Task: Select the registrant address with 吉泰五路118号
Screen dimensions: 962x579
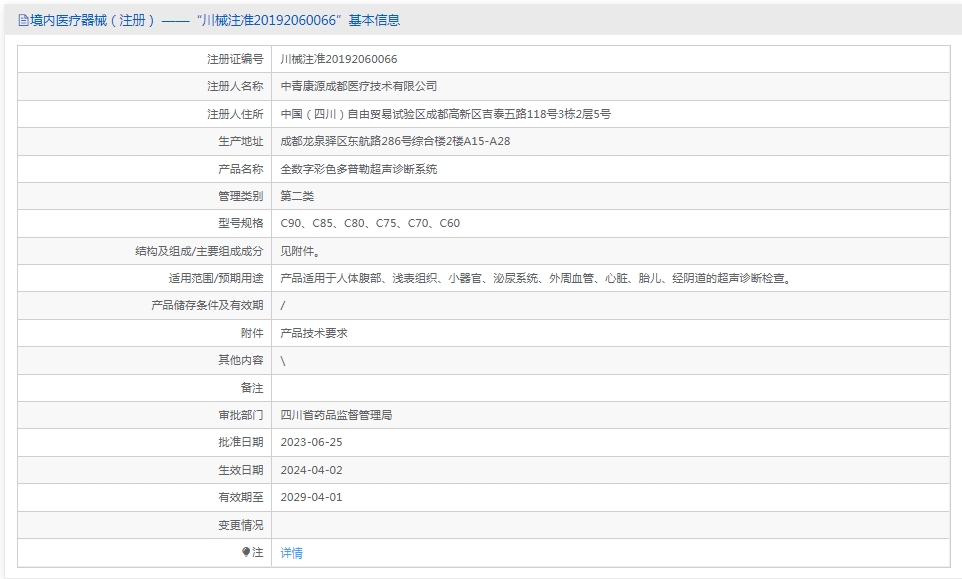Action: 445,114
